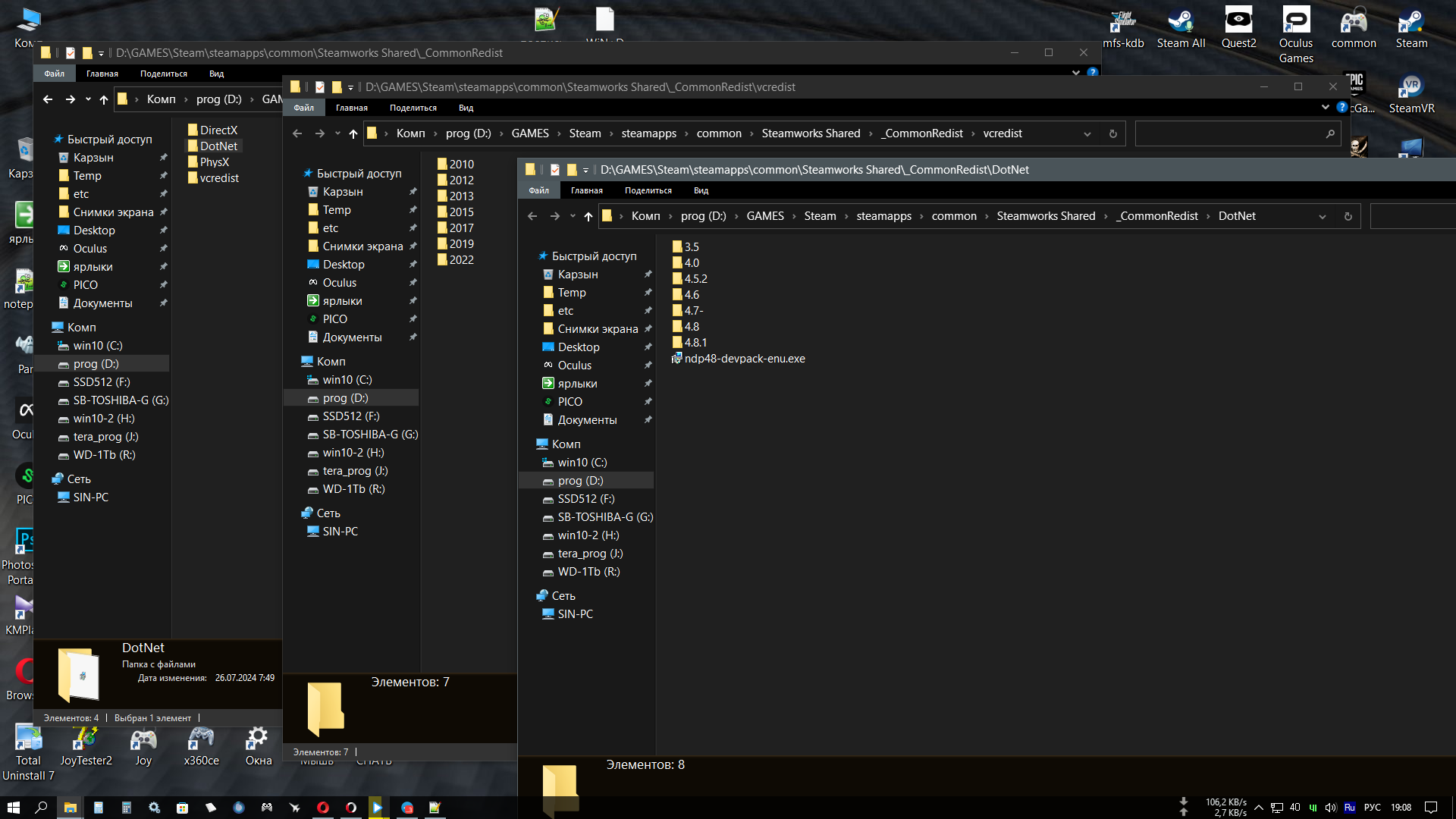1456x819 pixels.
Task: Go up one level in vcredist window
Action: point(353,133)
